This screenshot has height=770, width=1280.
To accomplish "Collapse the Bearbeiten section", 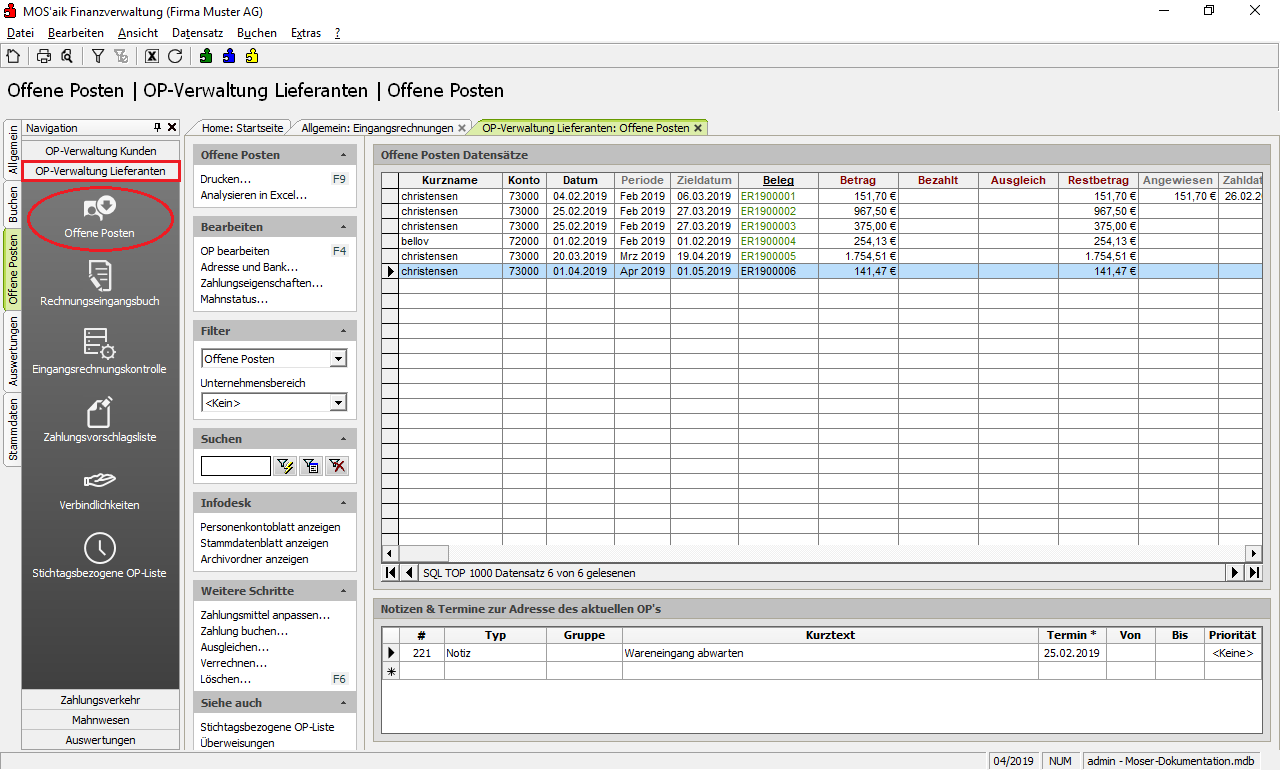I will coord(344,227).
